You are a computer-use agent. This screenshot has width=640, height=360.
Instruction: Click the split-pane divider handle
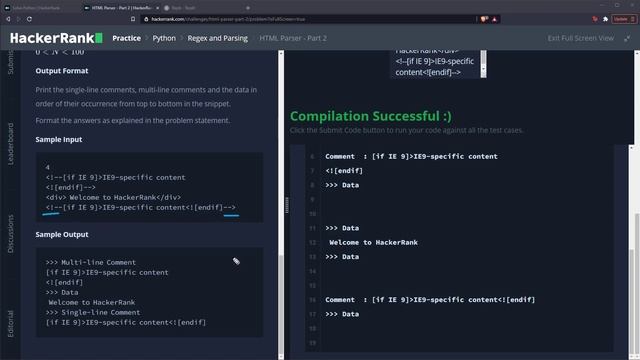(287, 205)
